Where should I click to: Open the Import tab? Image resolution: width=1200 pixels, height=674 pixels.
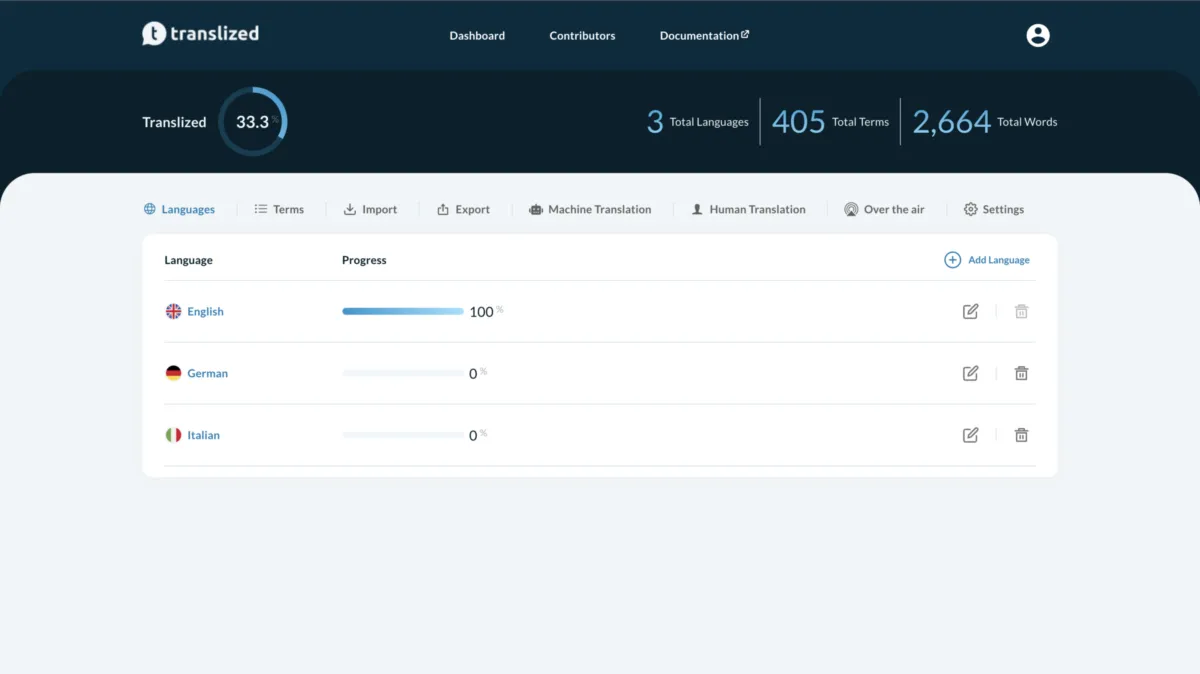(x=370, y=209)
